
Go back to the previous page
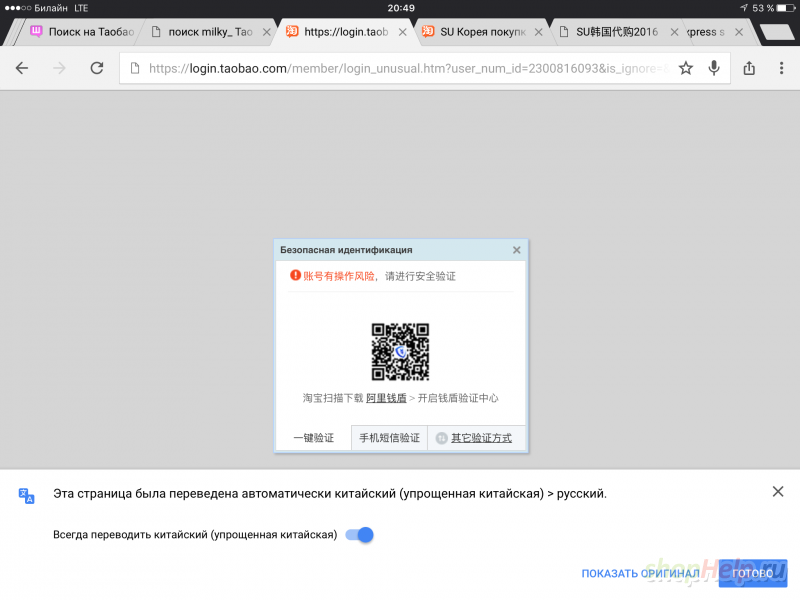click(x=22, y=68)
